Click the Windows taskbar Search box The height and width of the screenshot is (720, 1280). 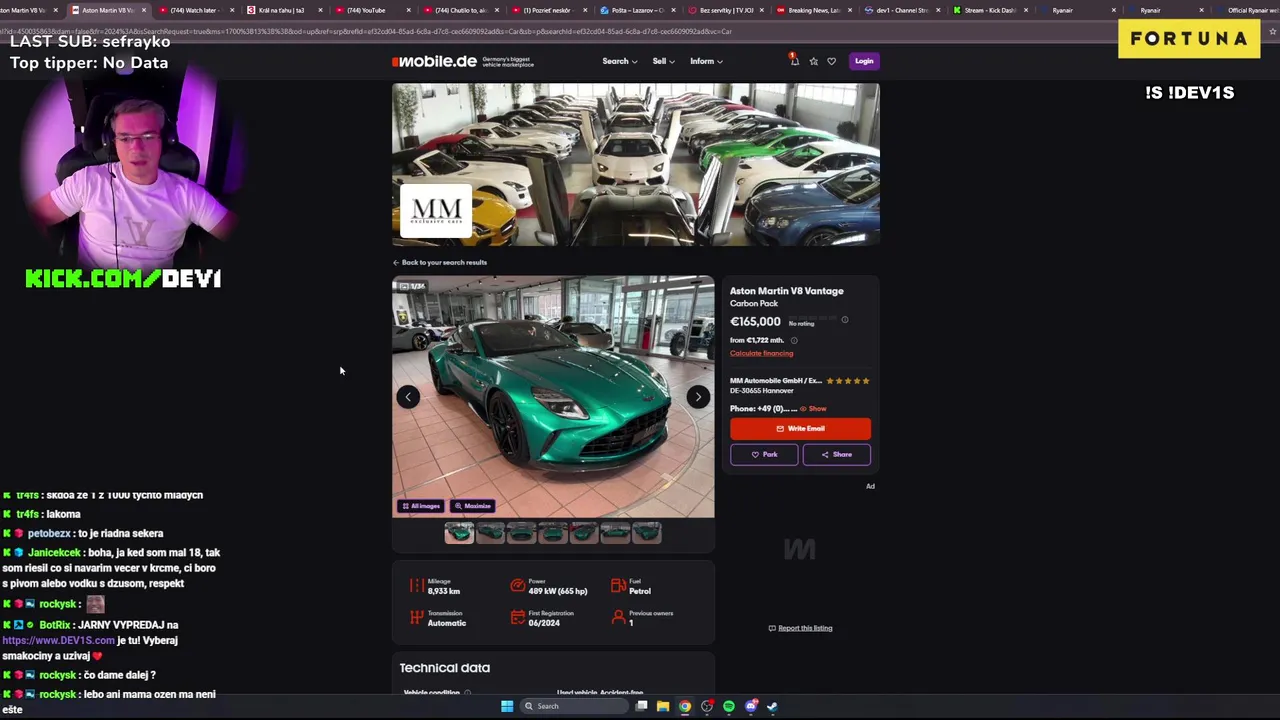point(575,706)
